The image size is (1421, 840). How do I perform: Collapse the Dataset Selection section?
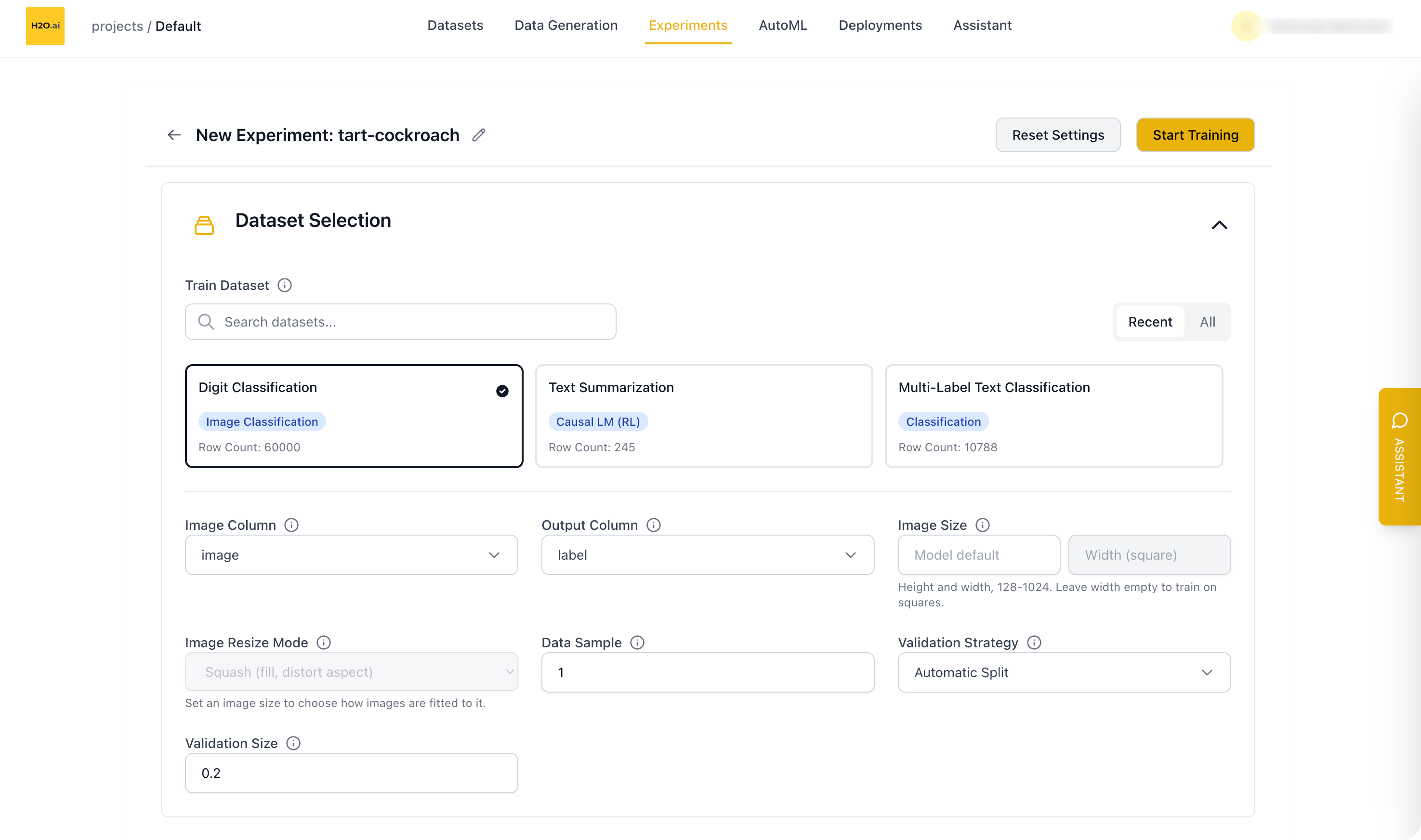coord(1220,225)
